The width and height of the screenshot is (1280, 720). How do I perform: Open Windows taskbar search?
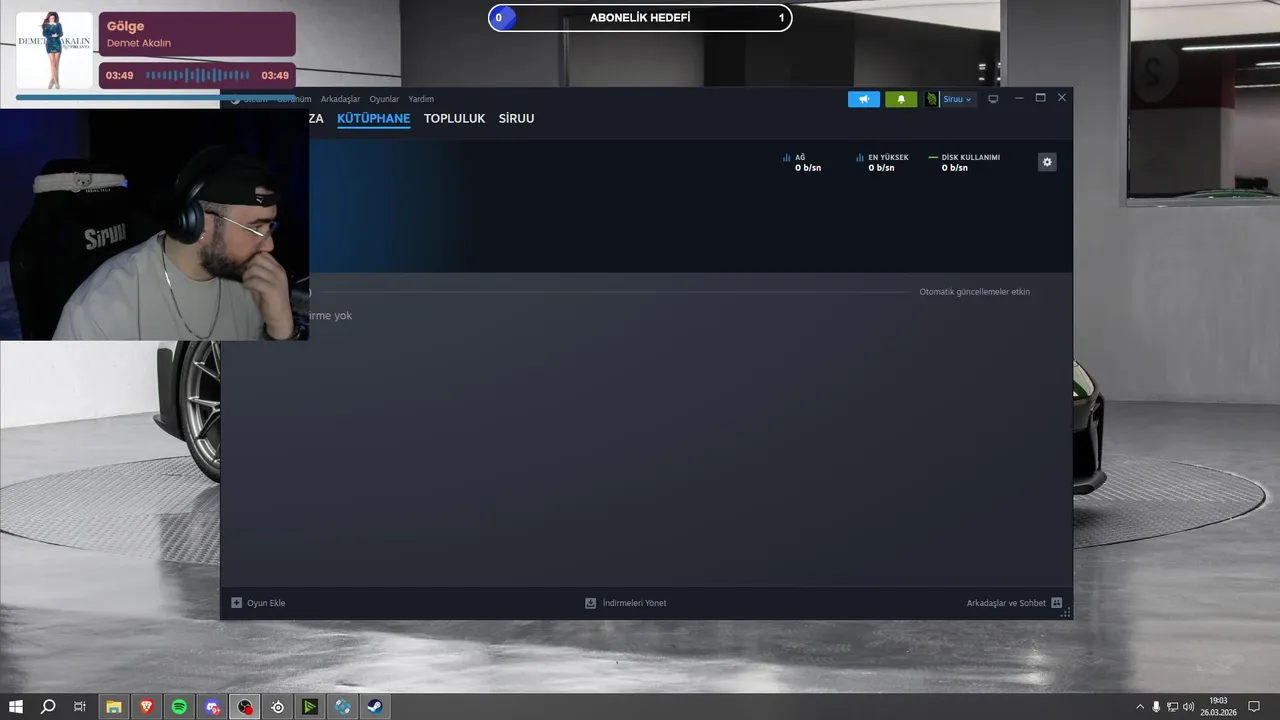(x=48, y=707)
